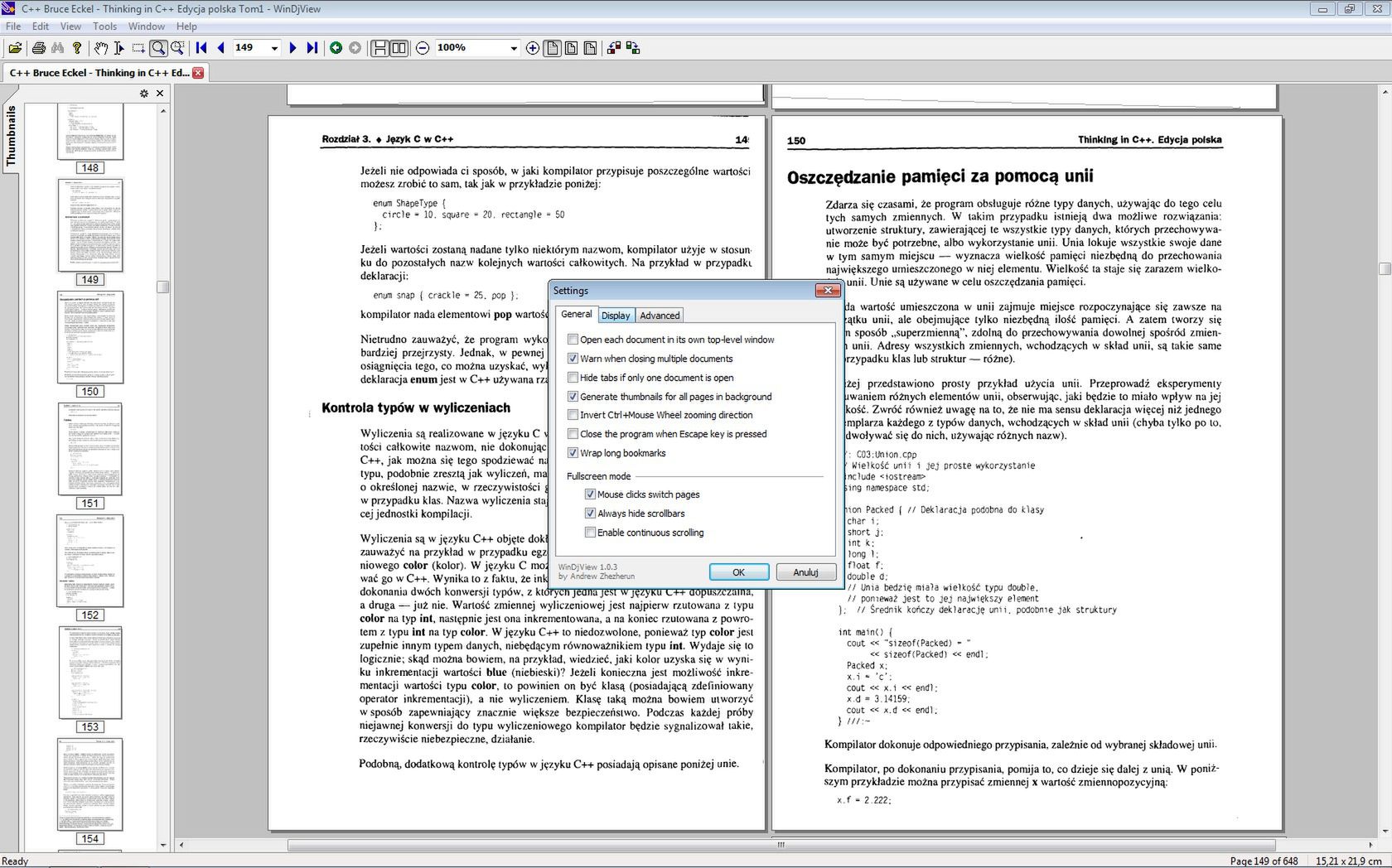Open a file with the folder icon
This screenshot has height=868, width=1392.
15,48
